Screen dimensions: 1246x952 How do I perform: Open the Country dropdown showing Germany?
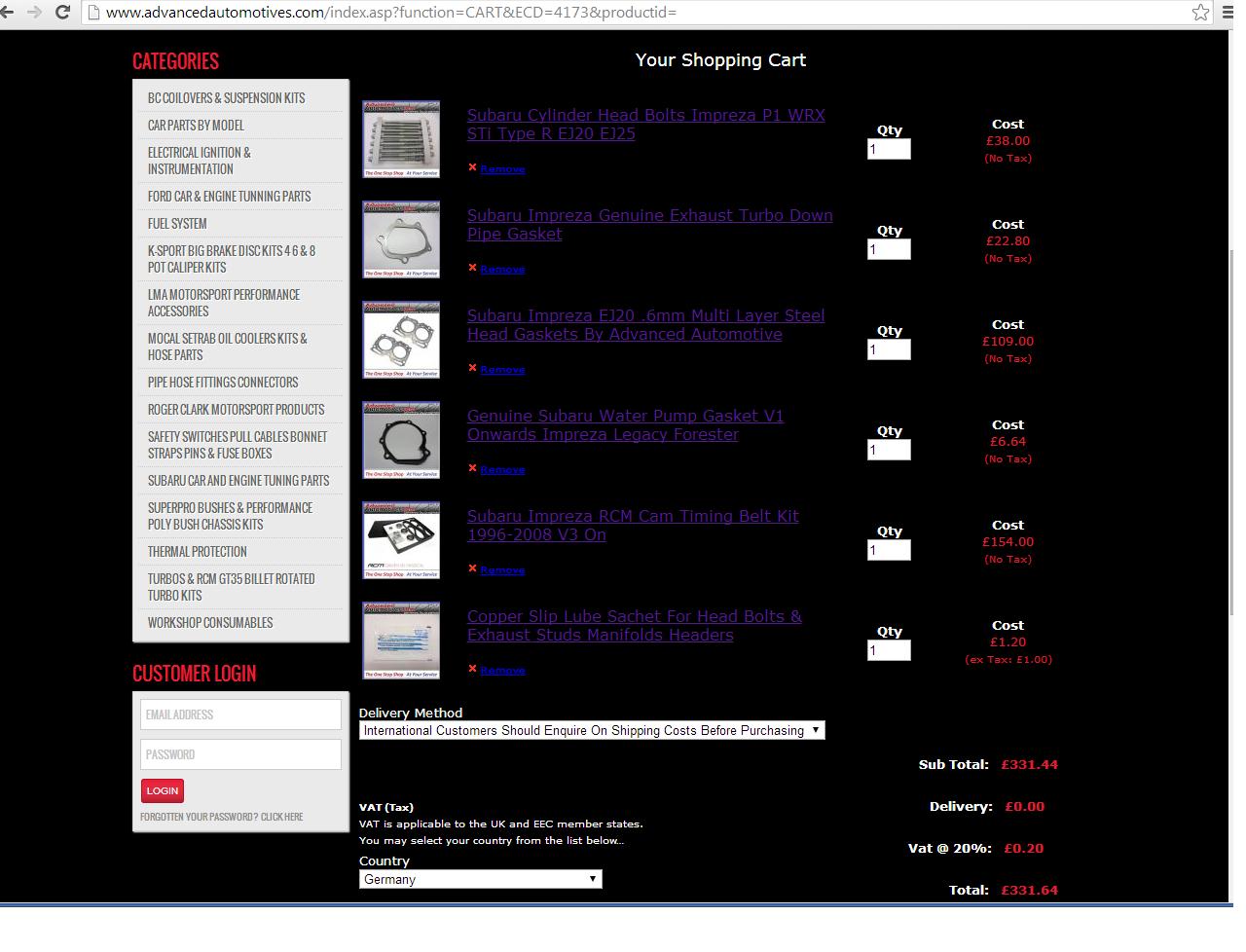[480, 879]
